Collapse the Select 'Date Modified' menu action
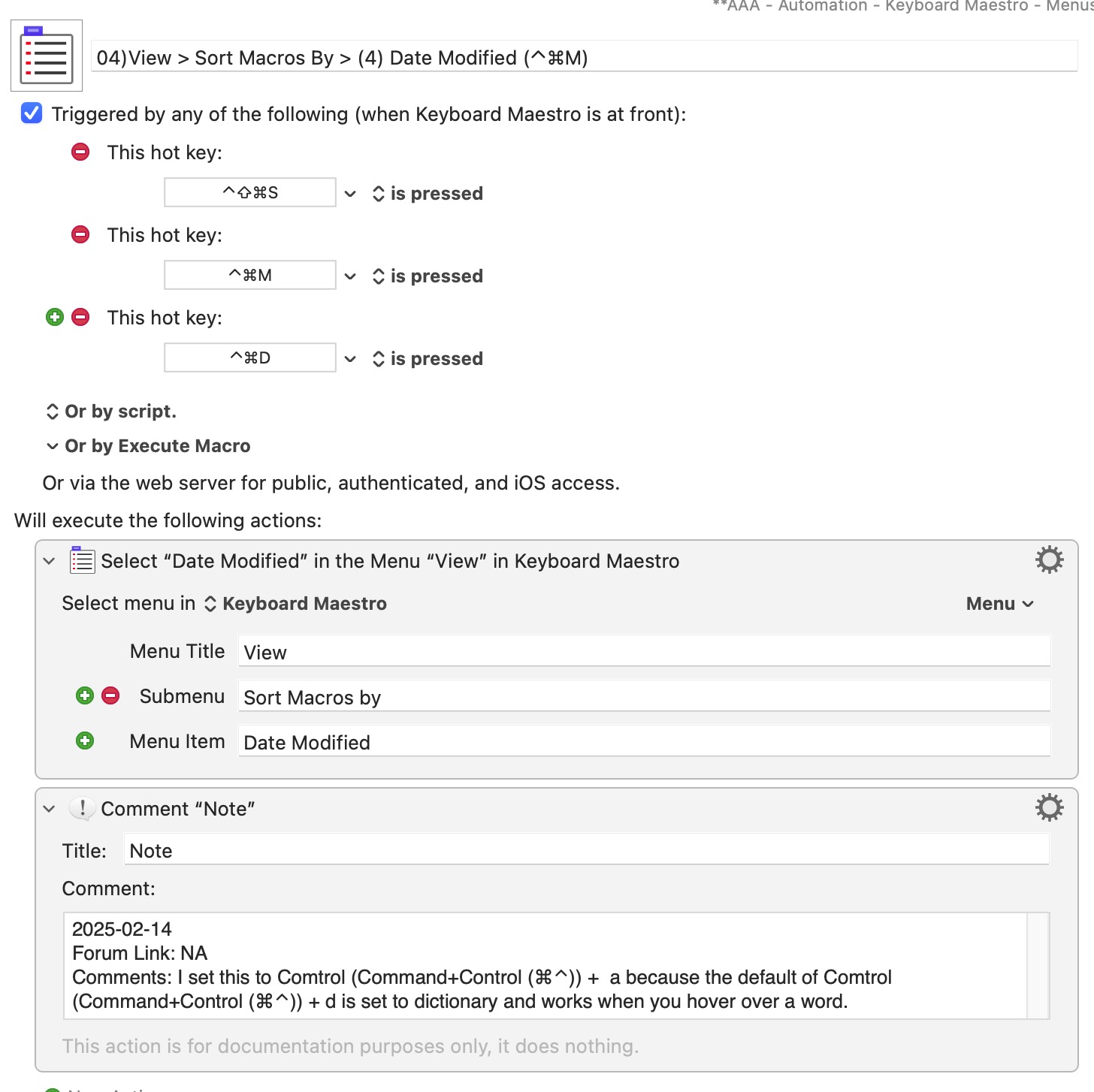The width and height of the screenshot is (1094, 1092). click(50, 561)
